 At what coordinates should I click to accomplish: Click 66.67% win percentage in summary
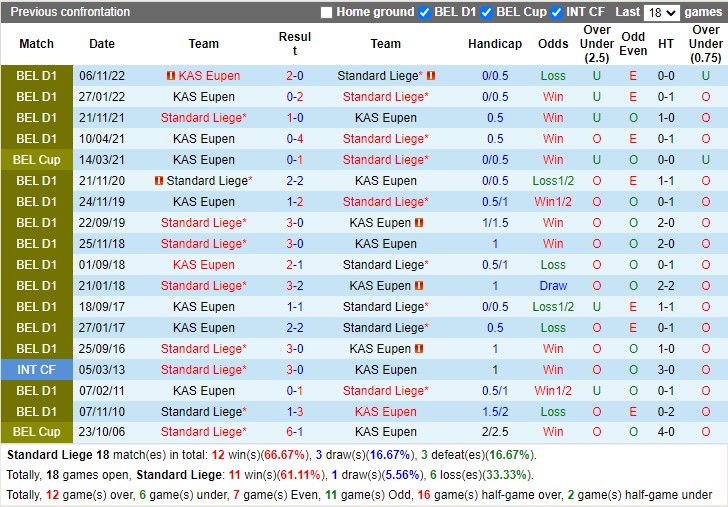[x=285, y=455]
